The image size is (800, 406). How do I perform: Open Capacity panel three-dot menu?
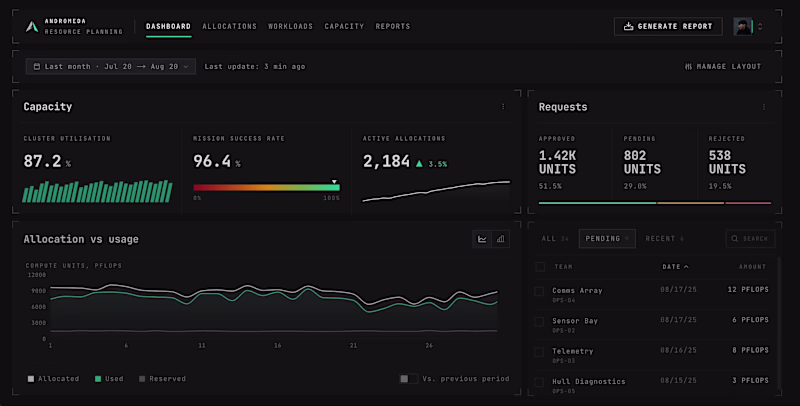[x=503, y=107]
